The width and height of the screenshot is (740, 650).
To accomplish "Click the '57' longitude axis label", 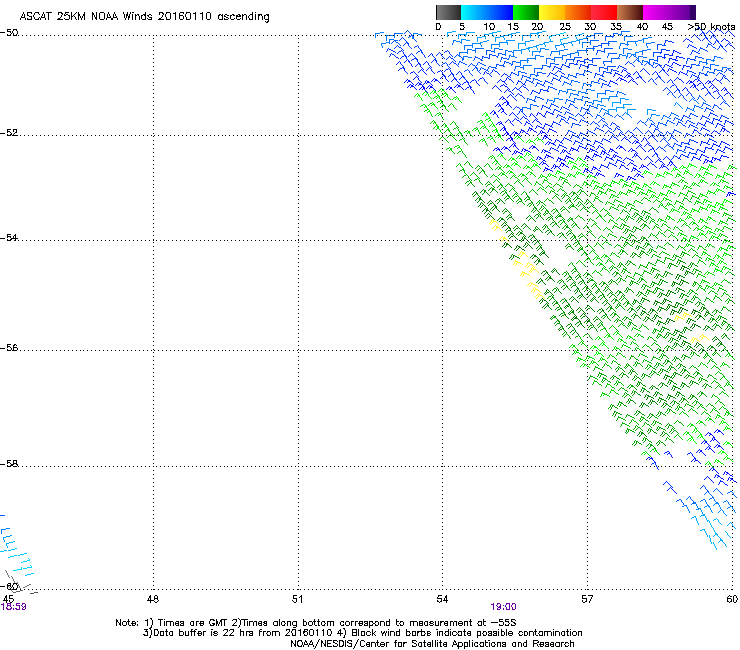I will pyautogui.click(x=587, y=599).
